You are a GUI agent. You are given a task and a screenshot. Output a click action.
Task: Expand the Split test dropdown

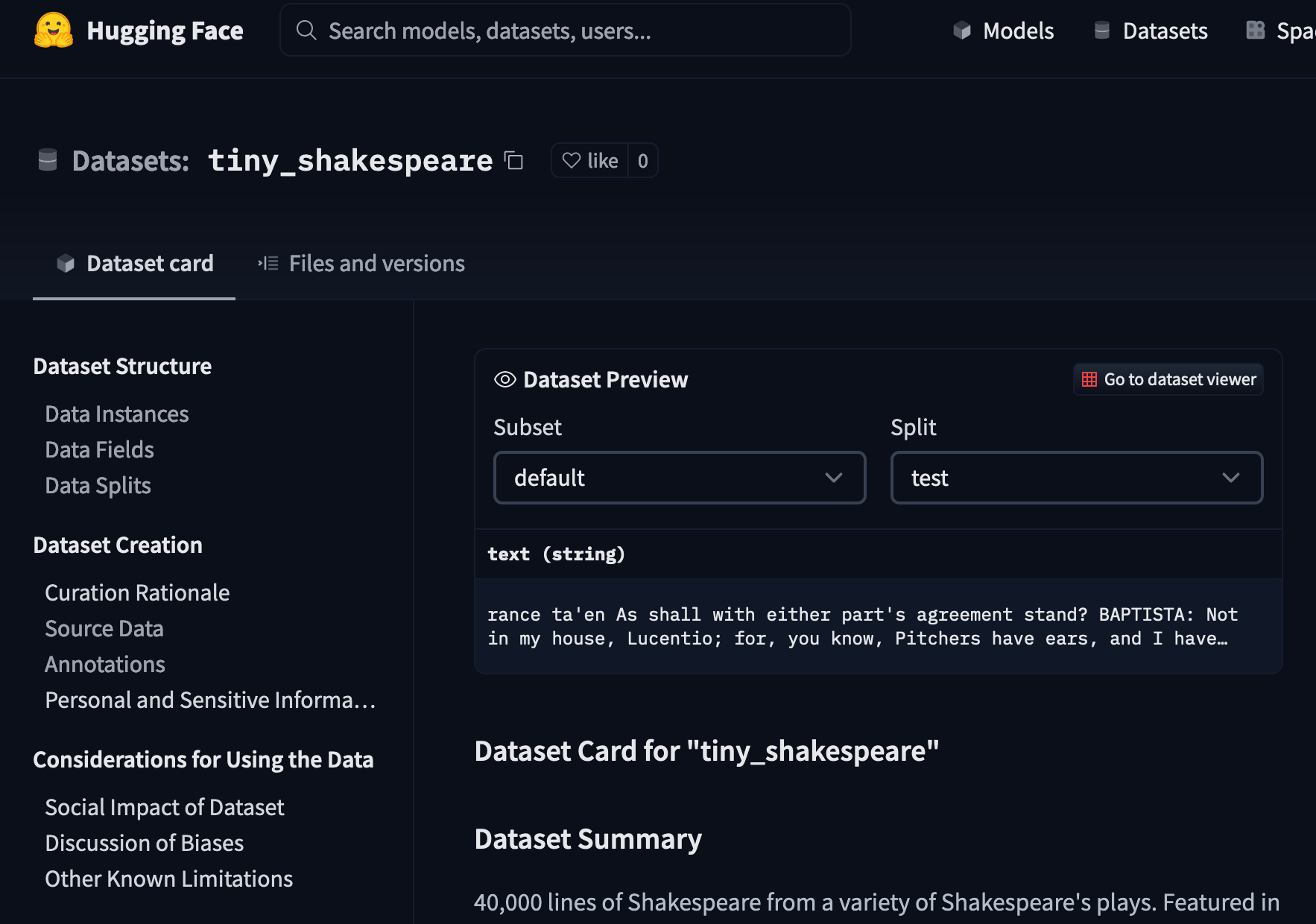[1076, 478]
